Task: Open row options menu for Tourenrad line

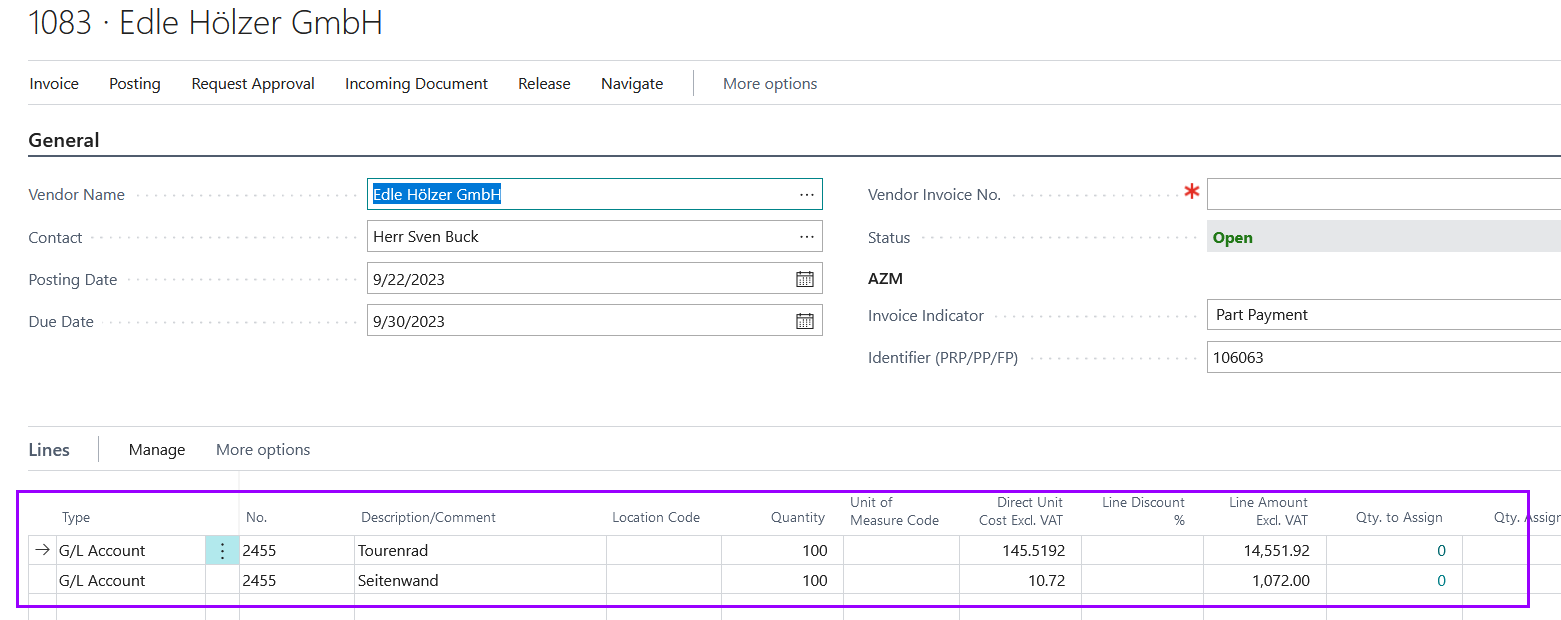Action: [222, 551]
